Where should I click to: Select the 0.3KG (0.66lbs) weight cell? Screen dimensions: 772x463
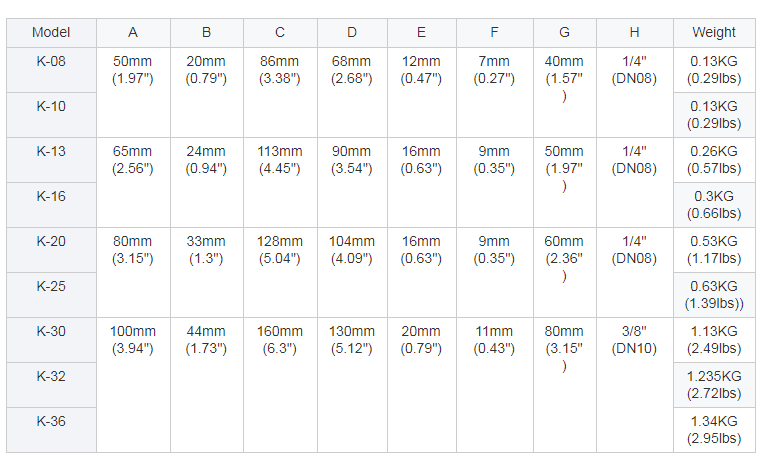713,205
